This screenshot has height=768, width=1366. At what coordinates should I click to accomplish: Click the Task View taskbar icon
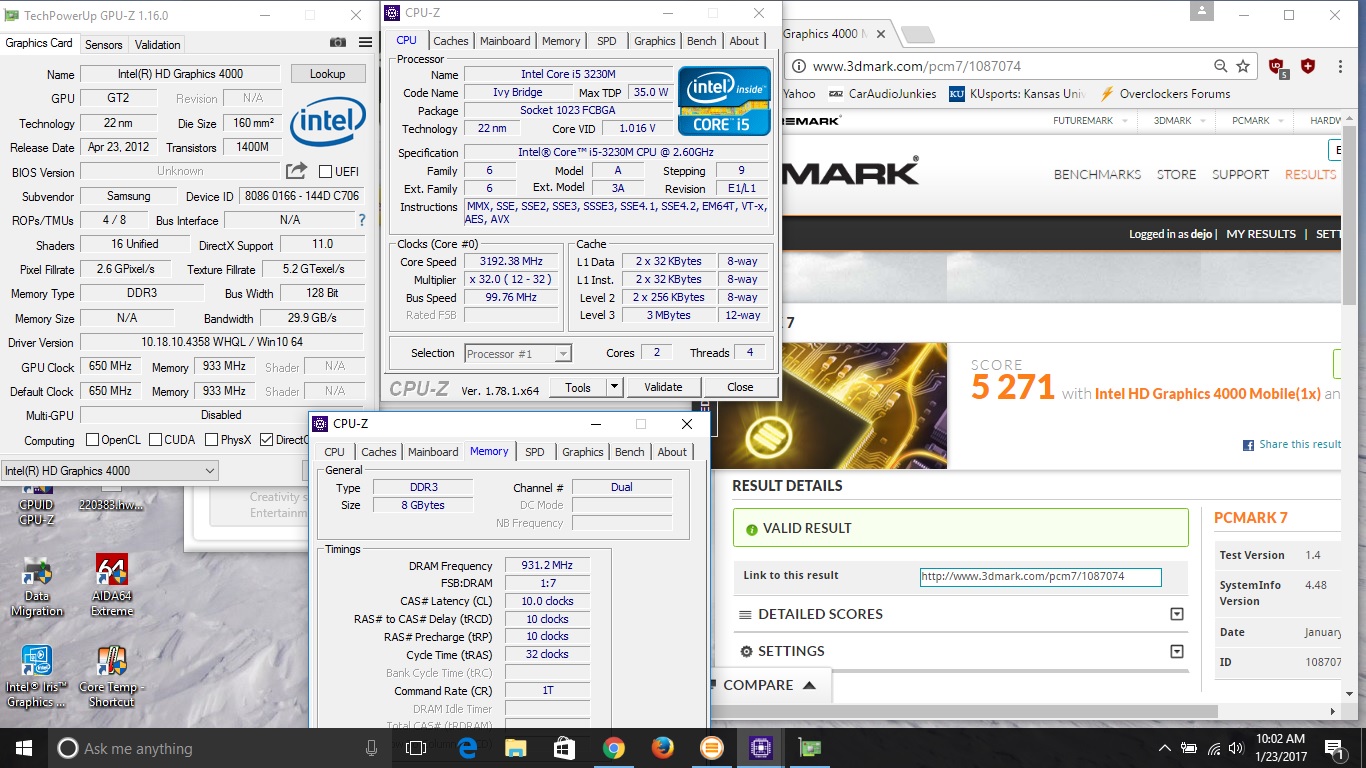coord(416,748)
